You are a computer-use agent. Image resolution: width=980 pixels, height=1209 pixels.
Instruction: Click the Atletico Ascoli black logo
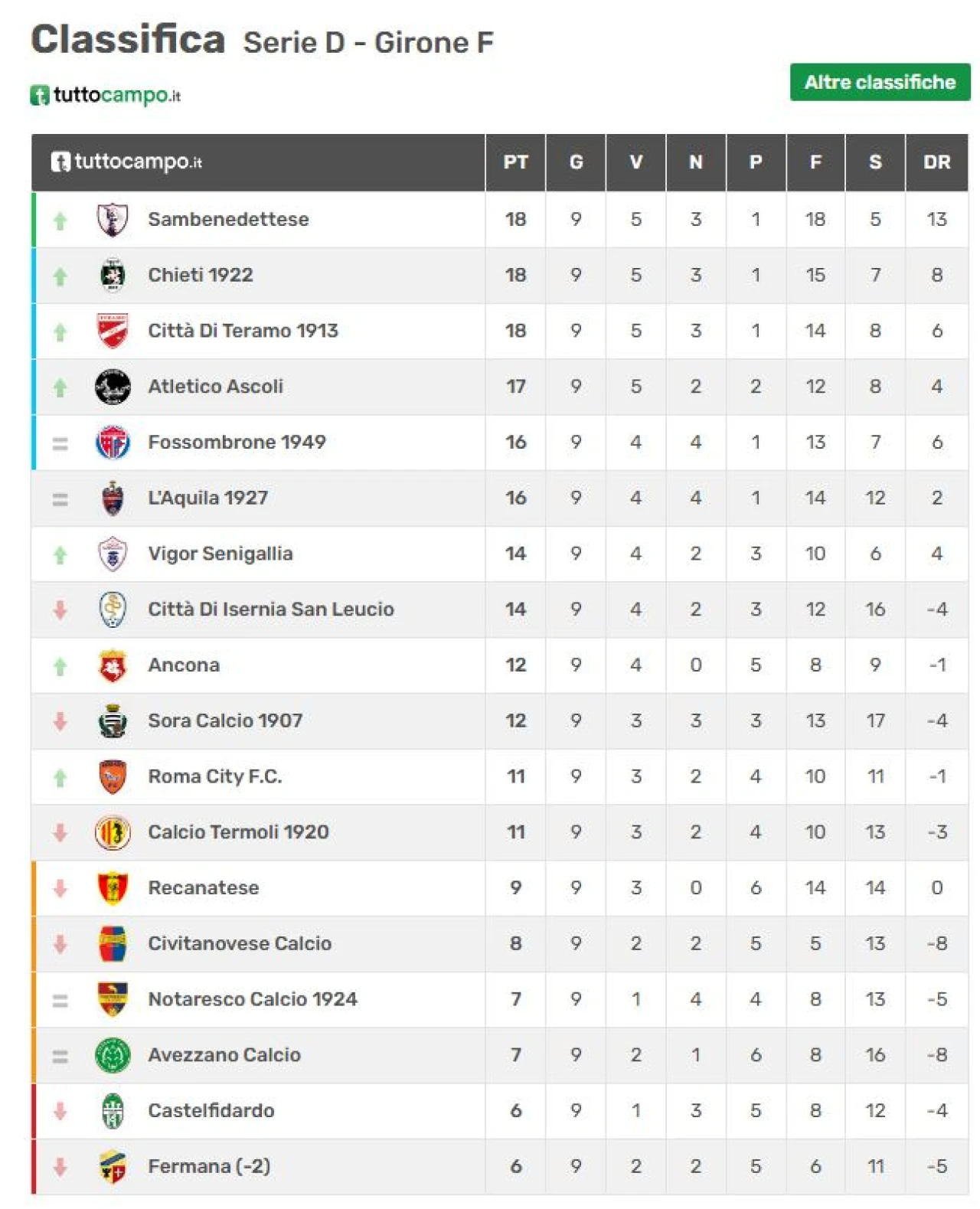click(113, 387)
